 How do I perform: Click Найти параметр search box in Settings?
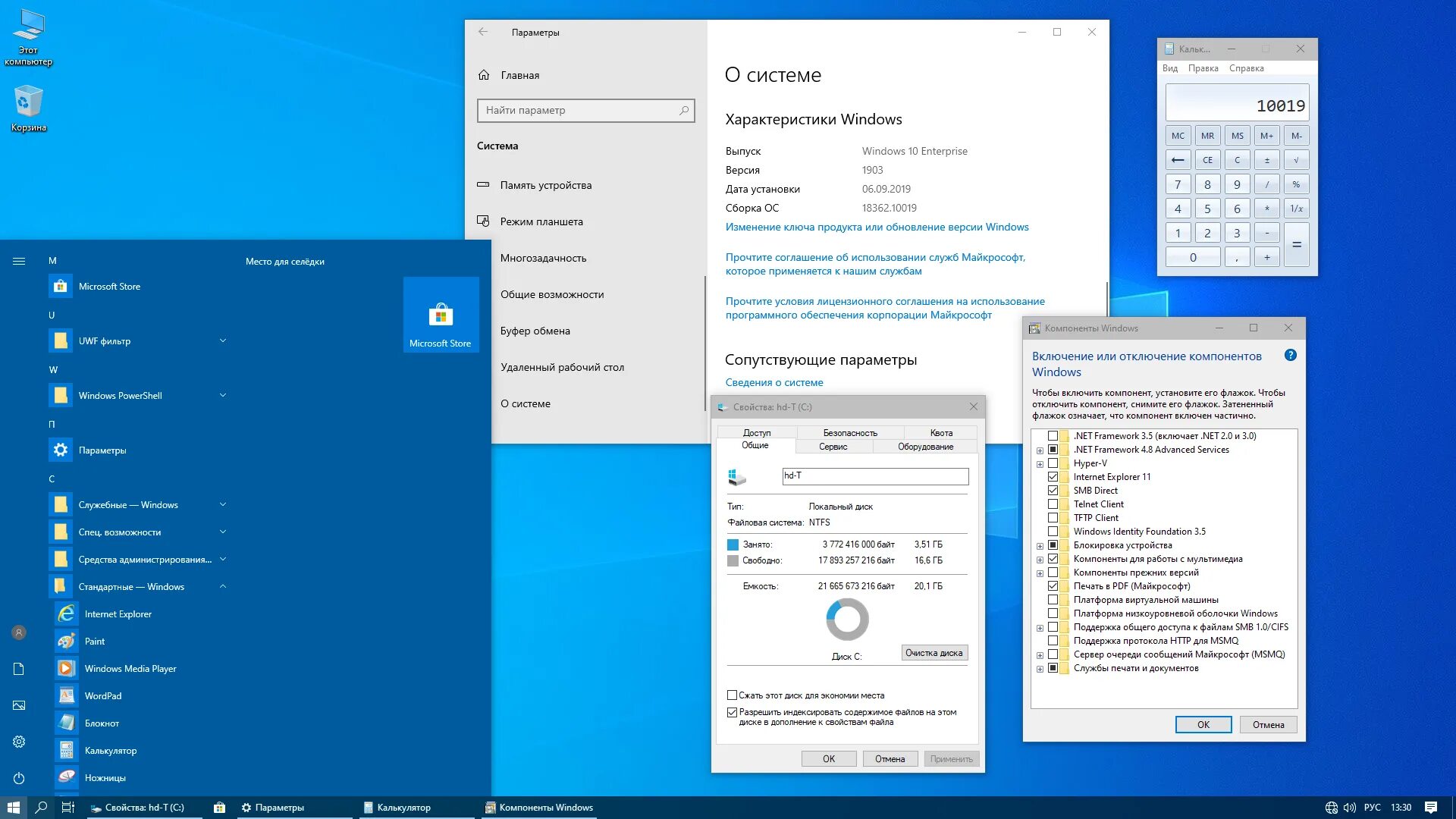585,110
